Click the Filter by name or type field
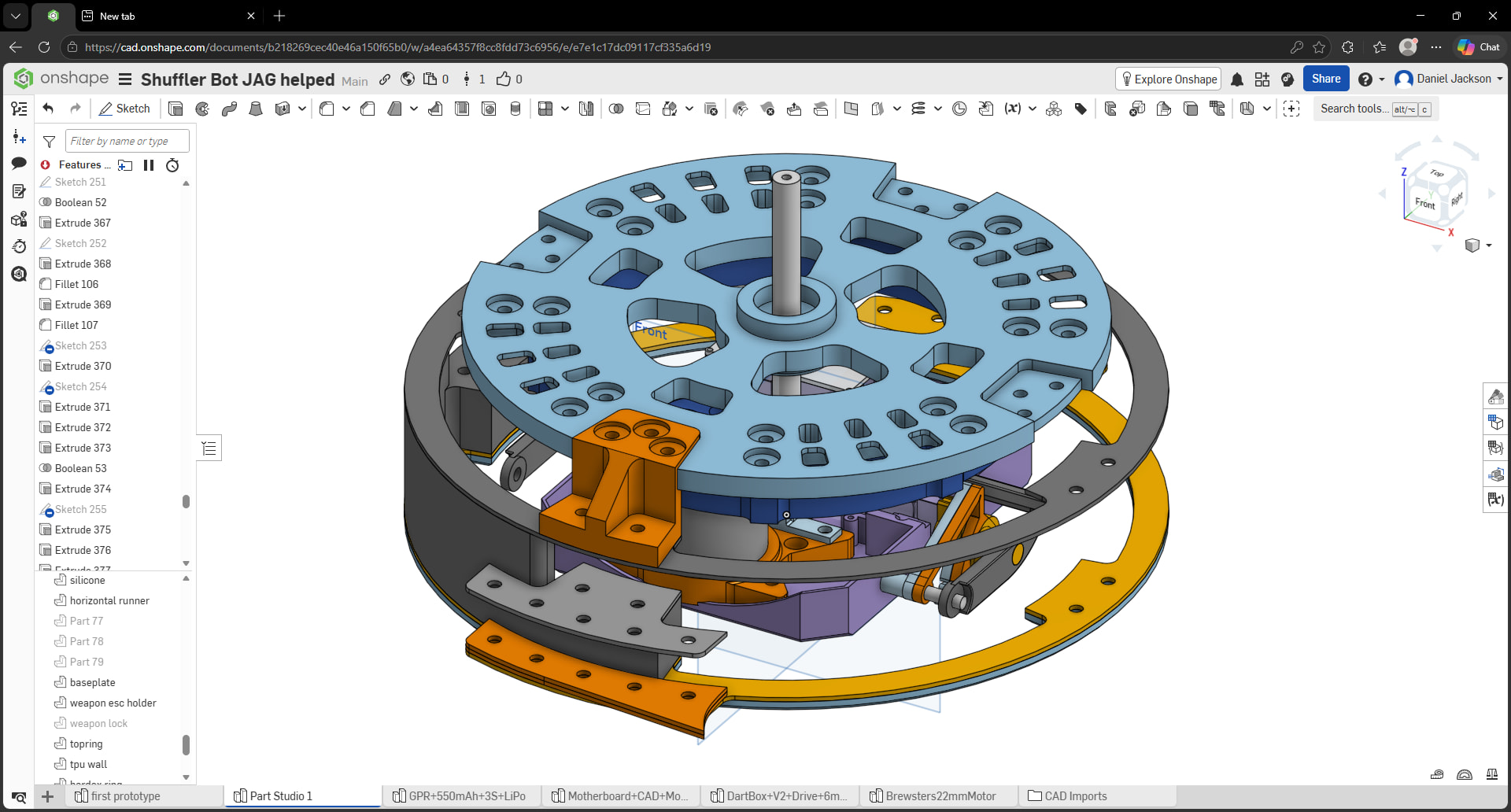Viewport: 1511px width, 812px height. point(127,142)
